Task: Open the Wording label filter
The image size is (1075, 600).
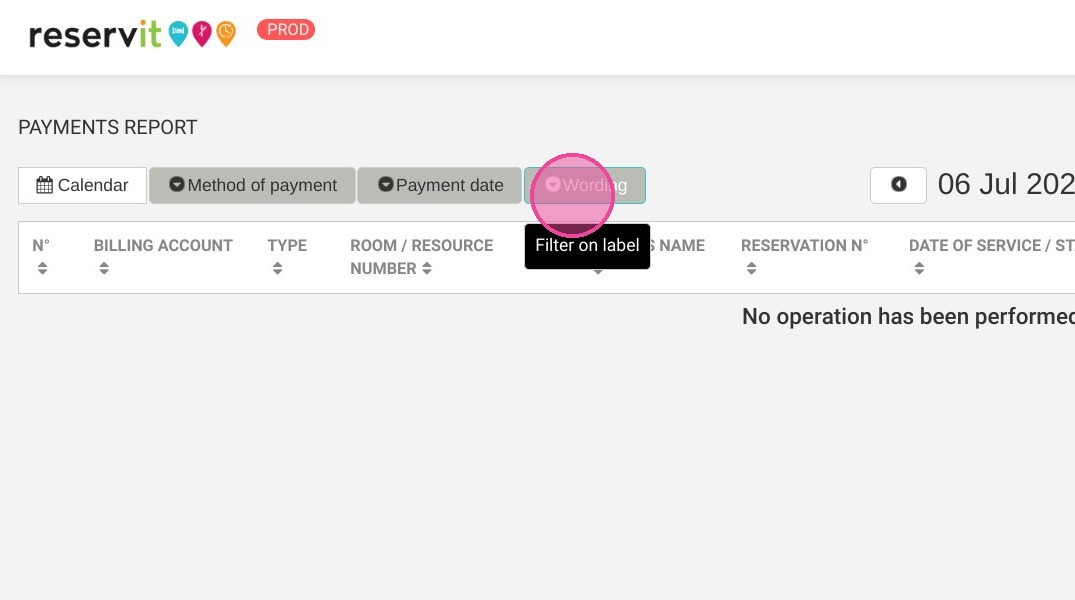Action: (585, 185)
